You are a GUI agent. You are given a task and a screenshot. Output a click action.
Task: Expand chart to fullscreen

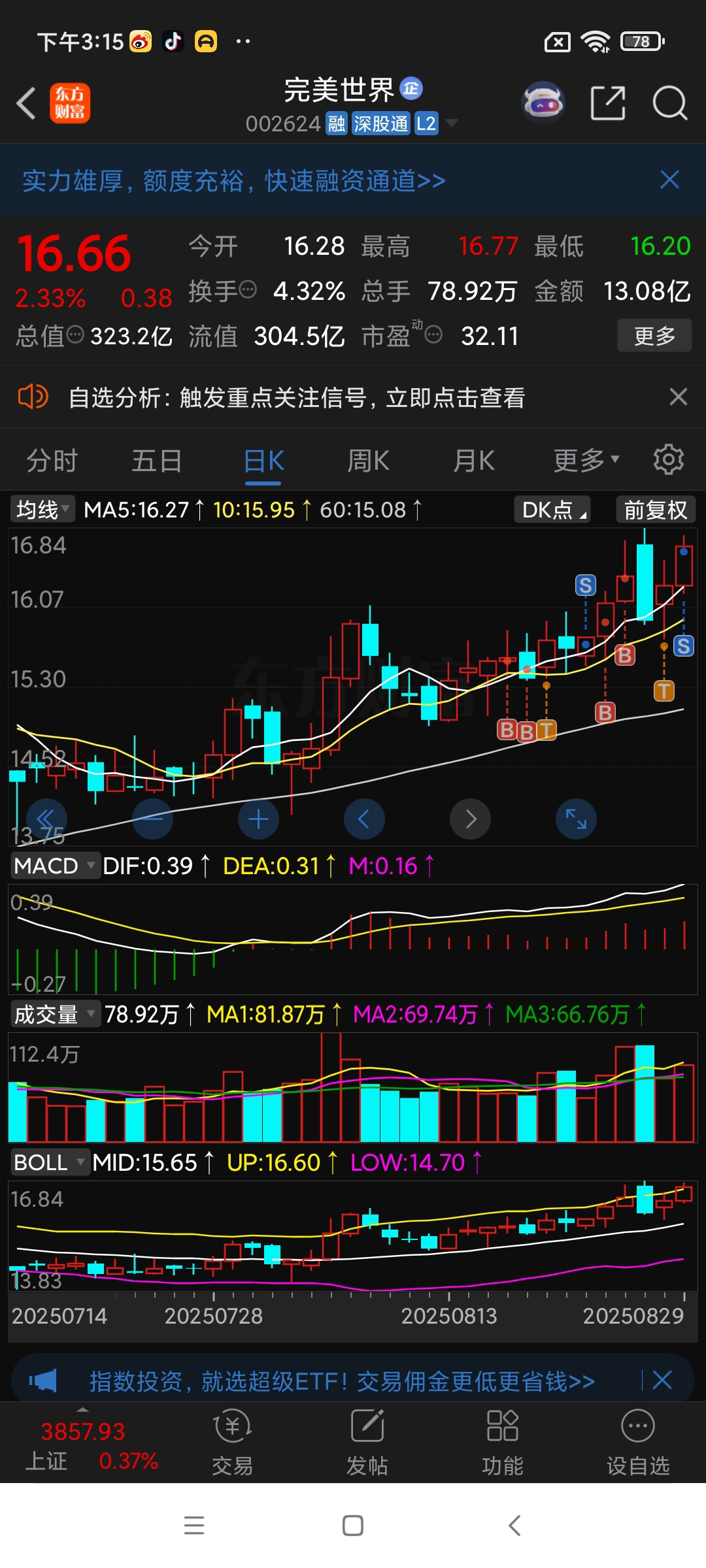[x=576, y=819]
